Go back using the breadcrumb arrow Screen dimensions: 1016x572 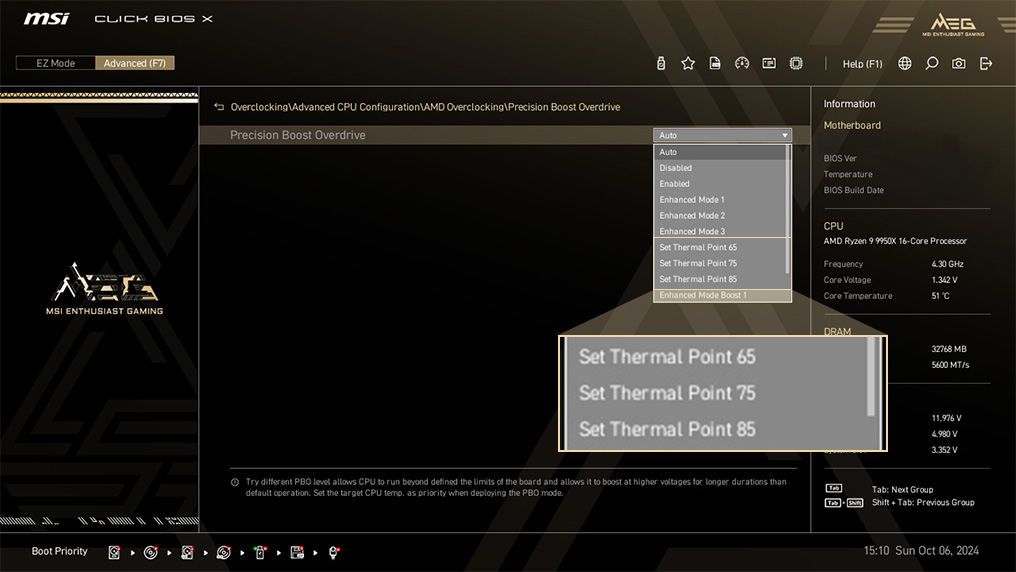point(219,106)
